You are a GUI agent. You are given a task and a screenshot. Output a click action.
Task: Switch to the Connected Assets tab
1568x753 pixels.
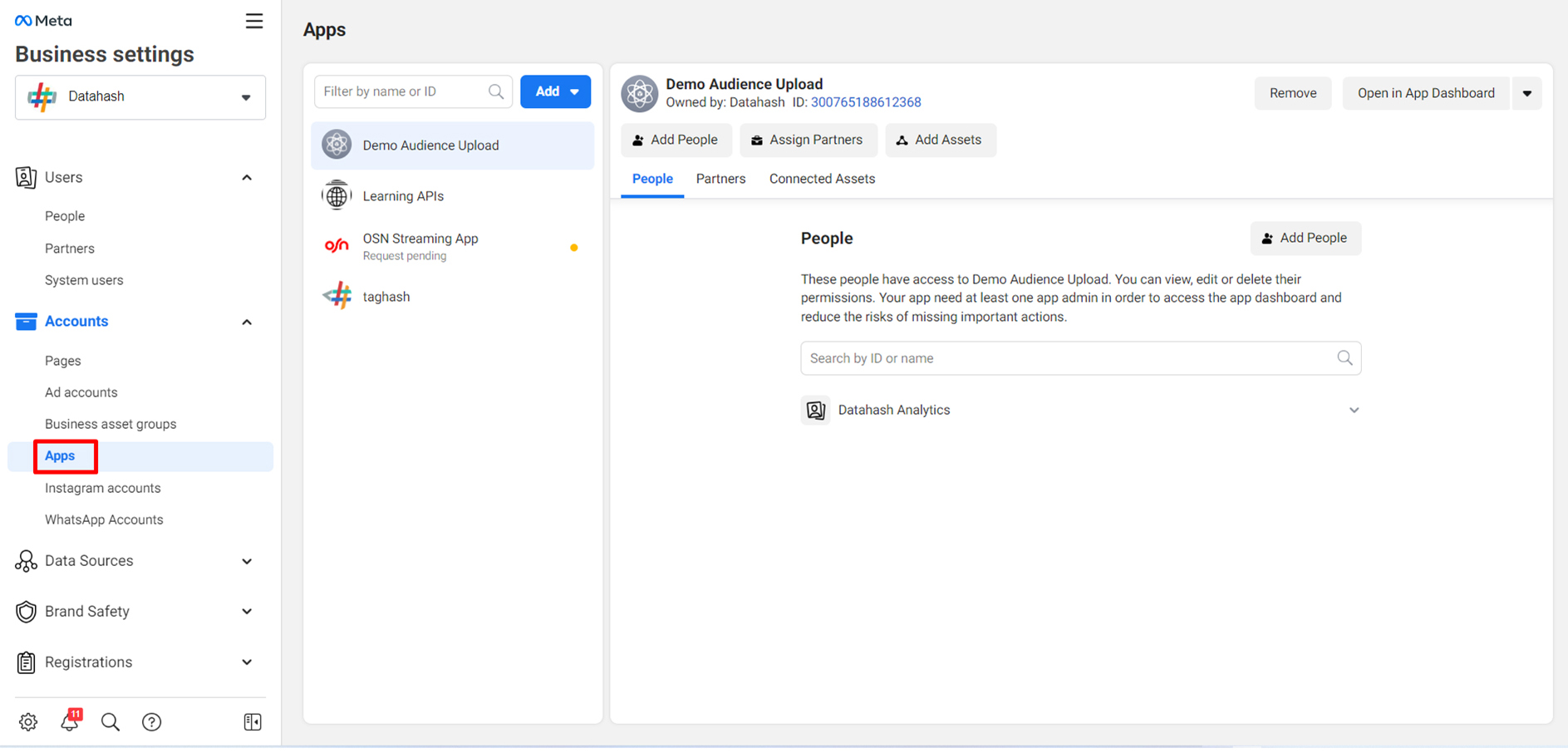(822, 179)
